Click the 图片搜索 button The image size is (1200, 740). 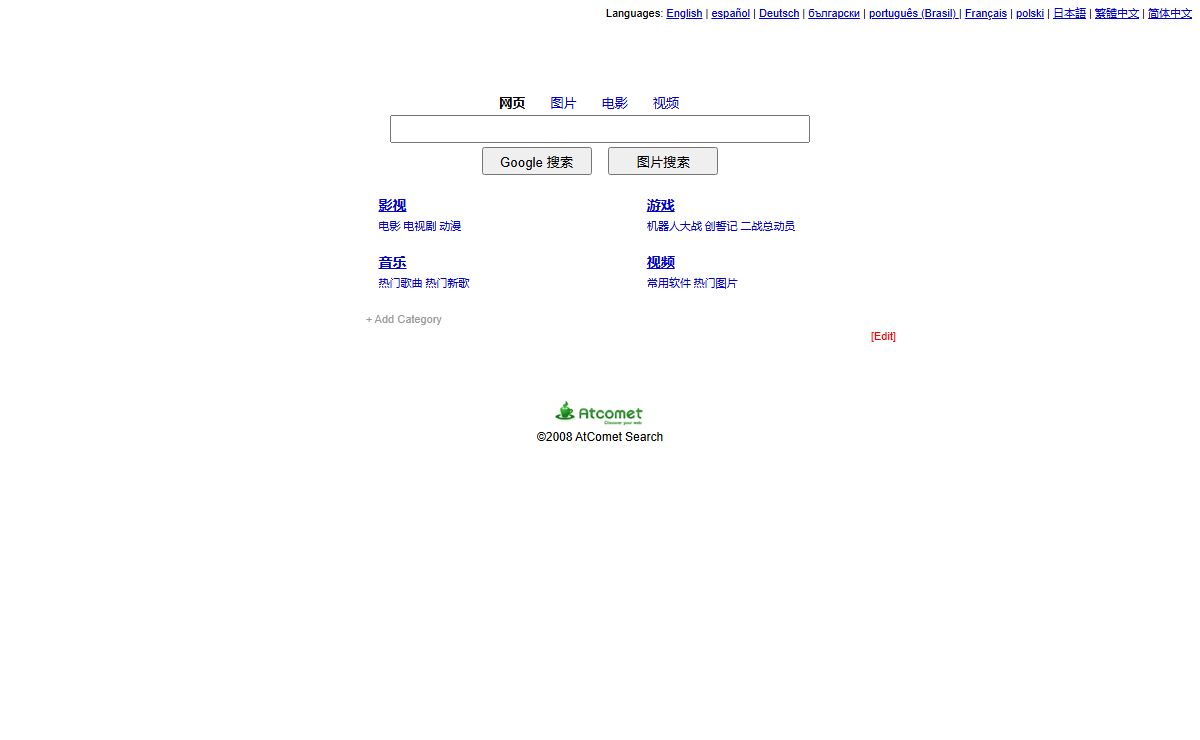click(663, 161)
